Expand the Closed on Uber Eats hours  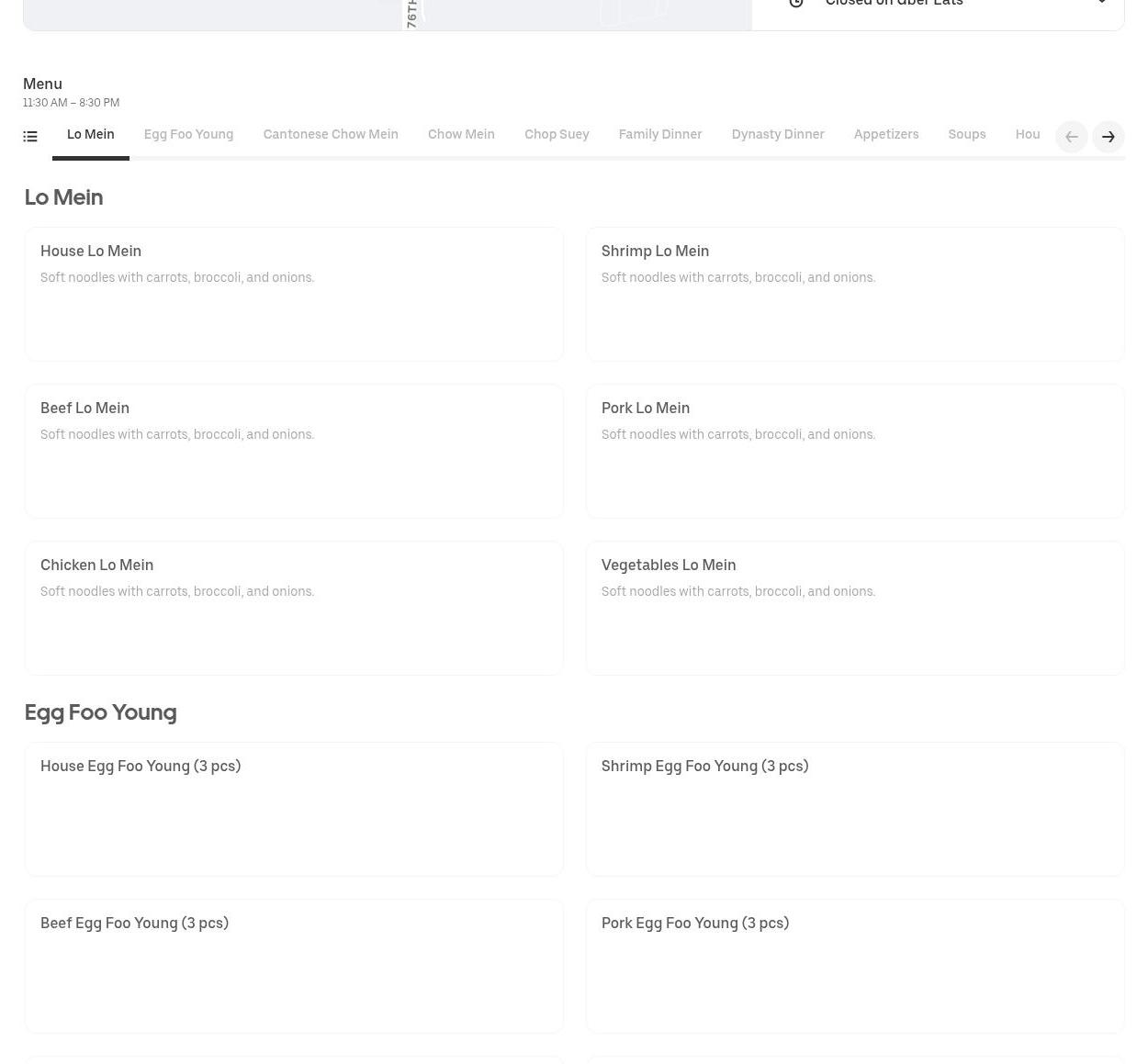(1101, 4)
